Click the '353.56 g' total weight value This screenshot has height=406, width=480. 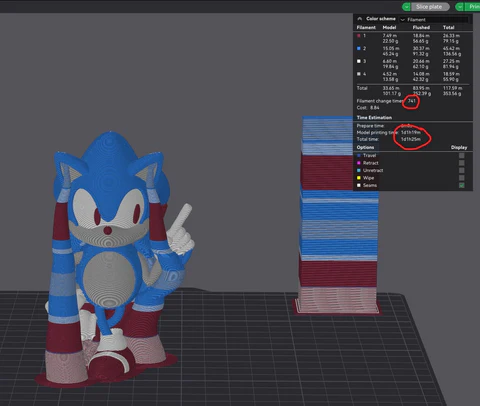click(x=452, y=94)
